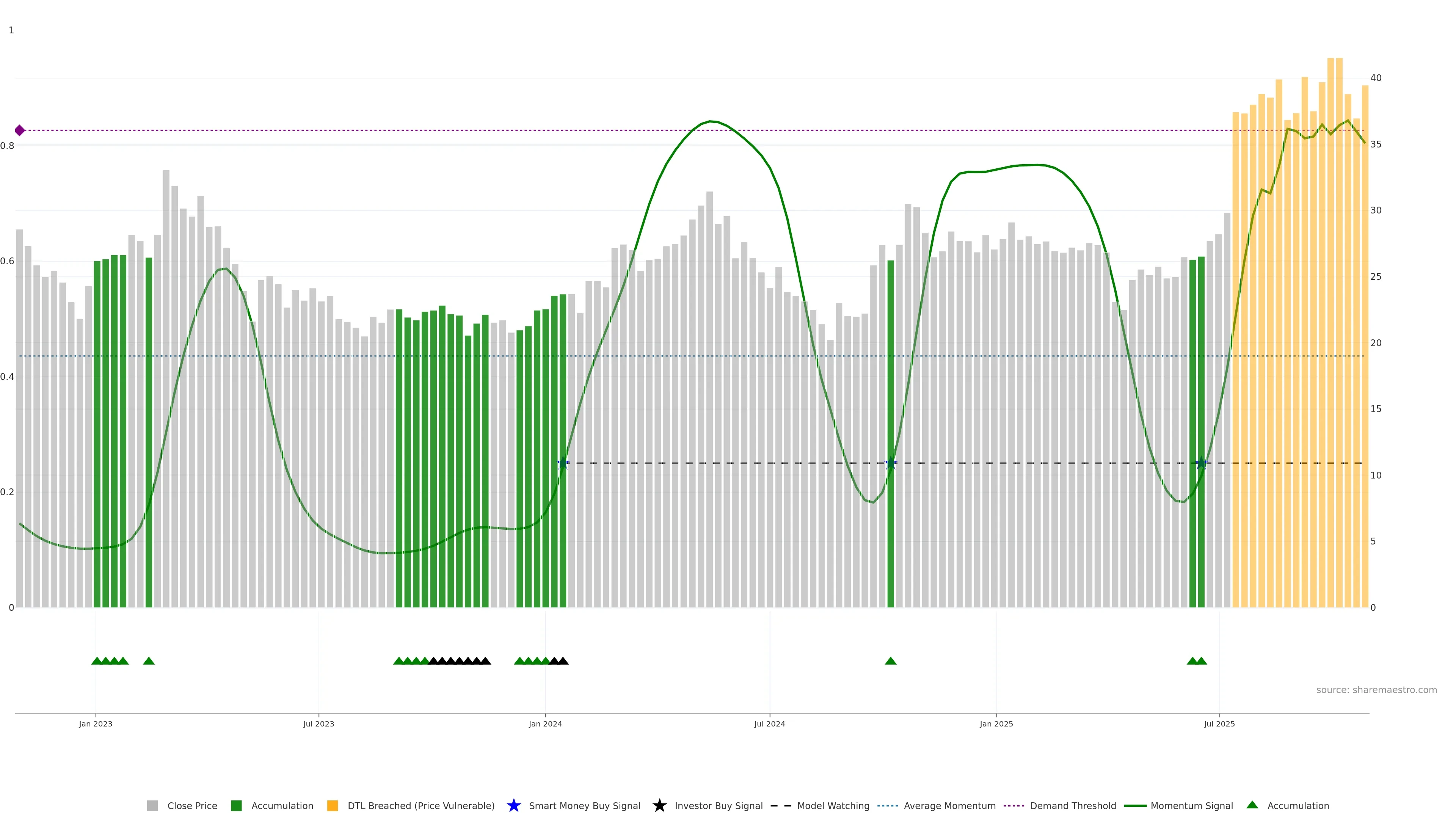Toggle the Close Price legend entry
Viewport: 1456px width, 819px height.
point(191,806)
